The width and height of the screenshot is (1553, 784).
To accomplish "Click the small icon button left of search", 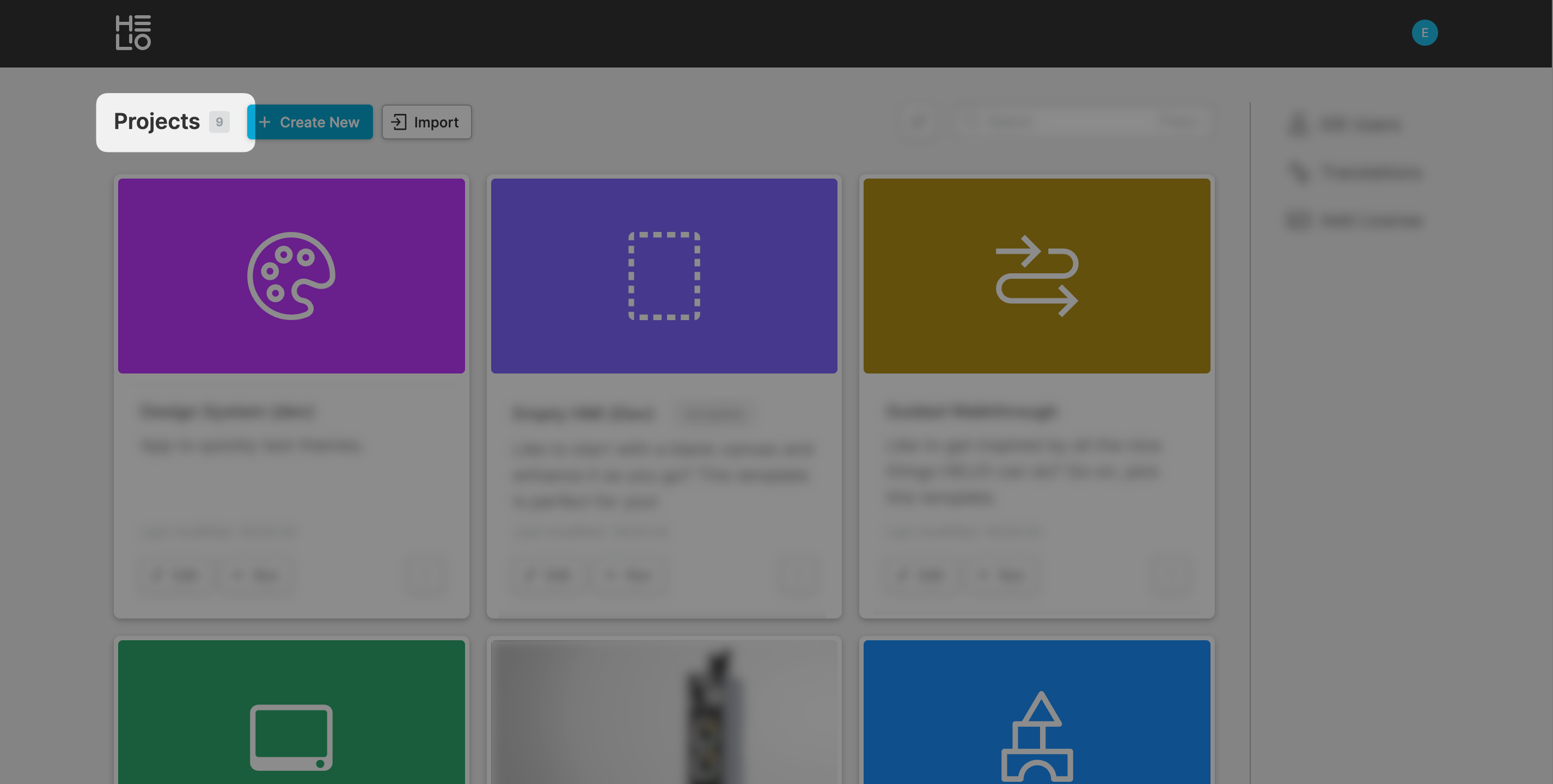I will coord(919,122).
